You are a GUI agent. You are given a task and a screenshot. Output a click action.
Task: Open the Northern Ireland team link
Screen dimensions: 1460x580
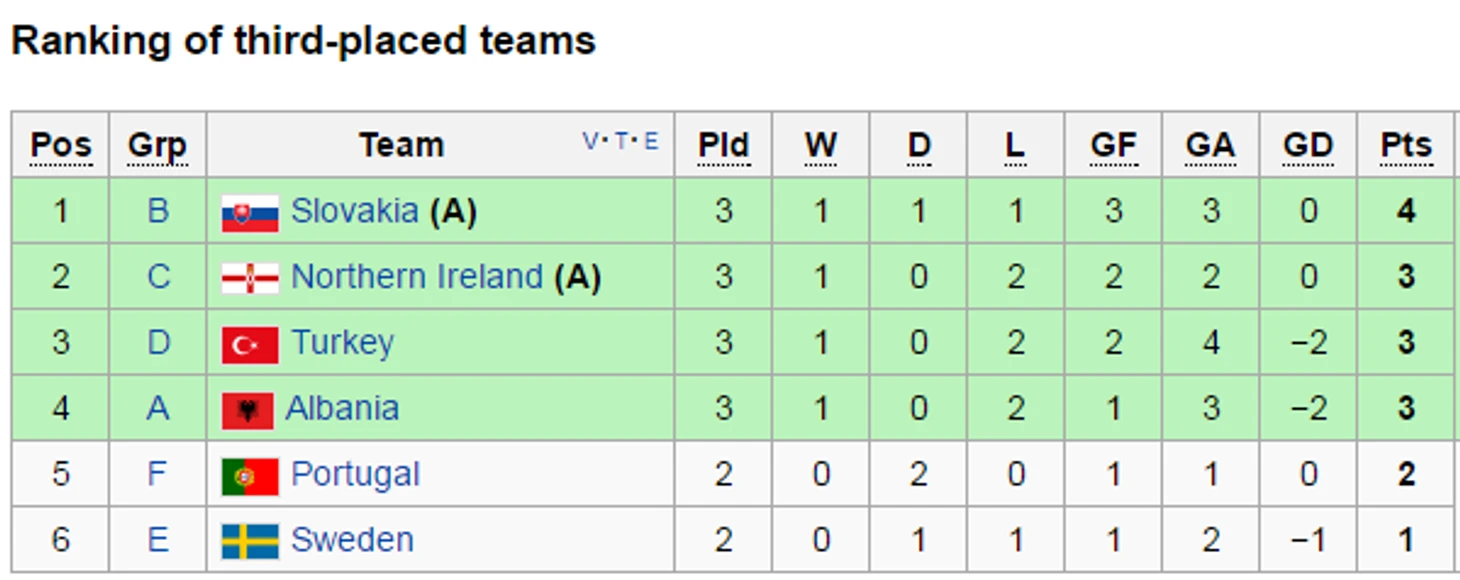(416, 277)
